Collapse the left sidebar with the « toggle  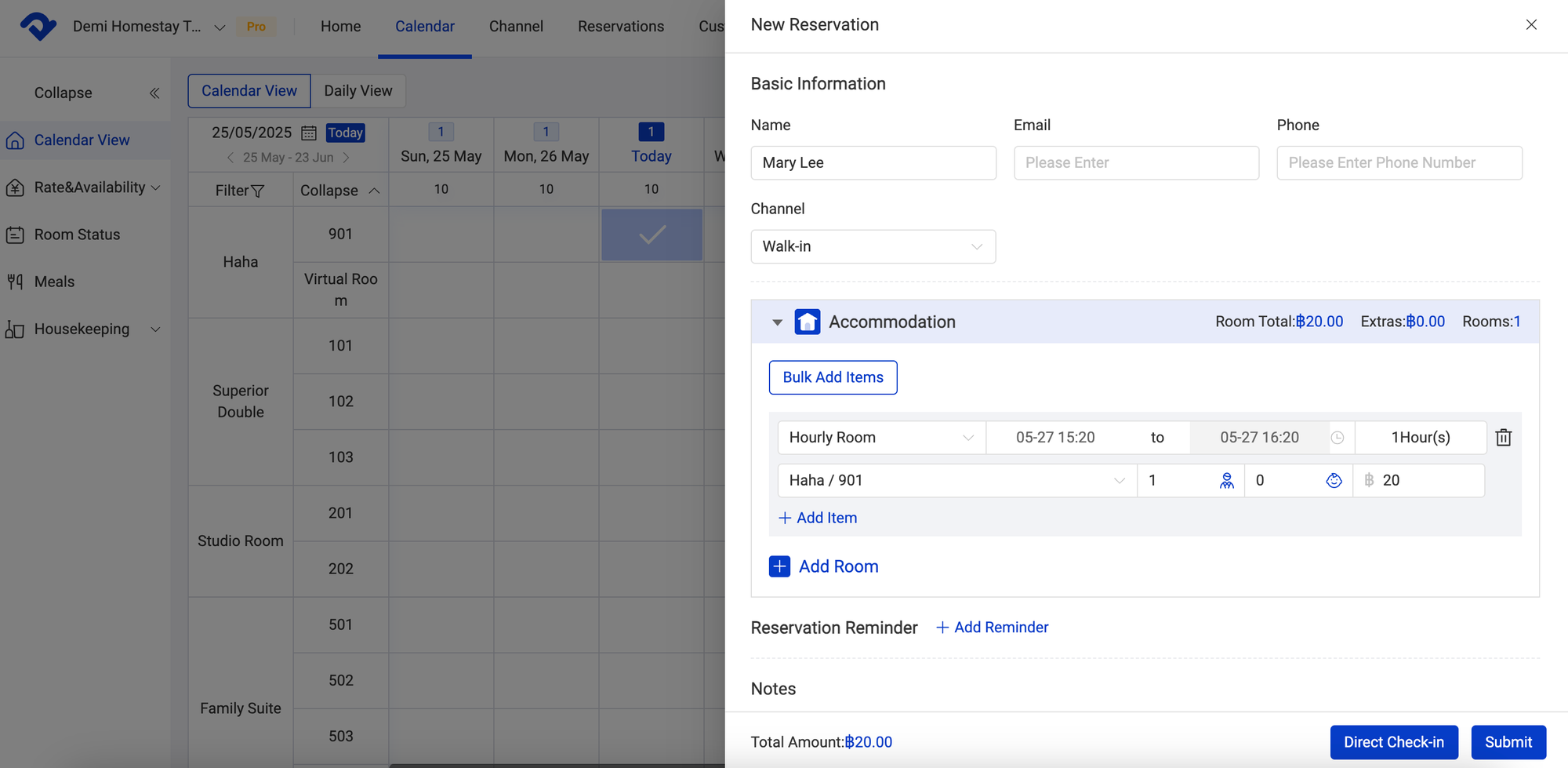click(154, 92)
